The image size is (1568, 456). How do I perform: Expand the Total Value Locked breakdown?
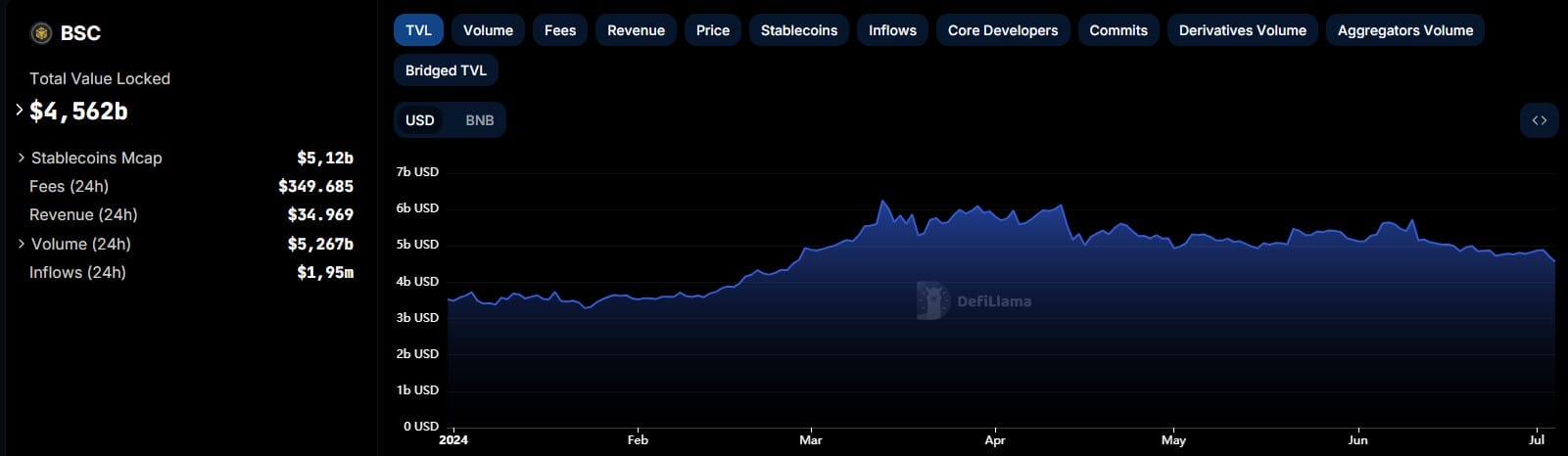pyautogui.click(x=20, y=111)
